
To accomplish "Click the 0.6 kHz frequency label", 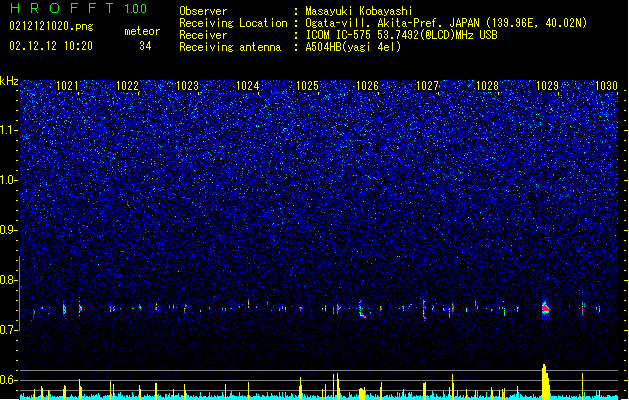I will point(8,380).
